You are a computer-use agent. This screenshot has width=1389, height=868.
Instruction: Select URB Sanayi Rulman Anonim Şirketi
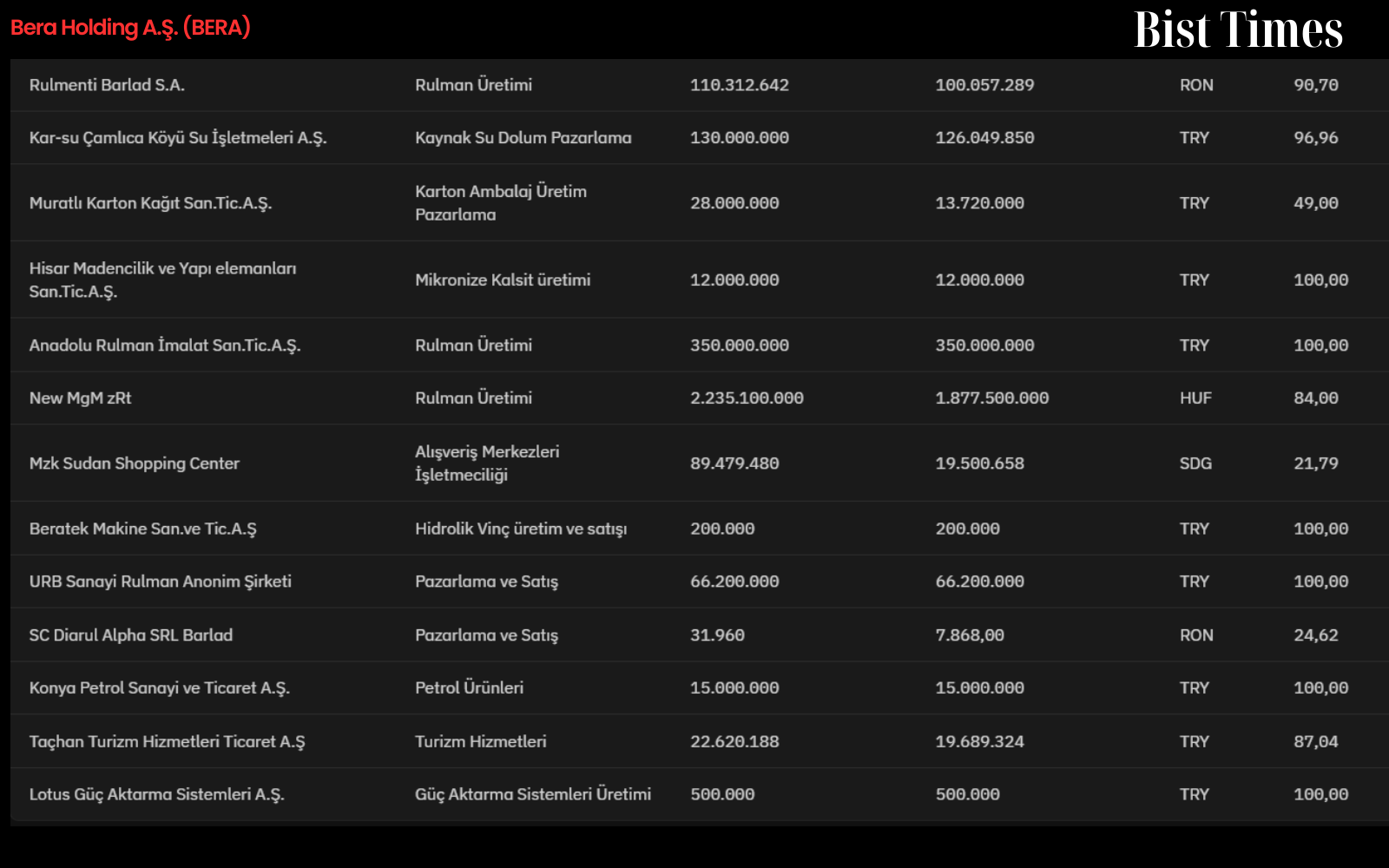161,582
